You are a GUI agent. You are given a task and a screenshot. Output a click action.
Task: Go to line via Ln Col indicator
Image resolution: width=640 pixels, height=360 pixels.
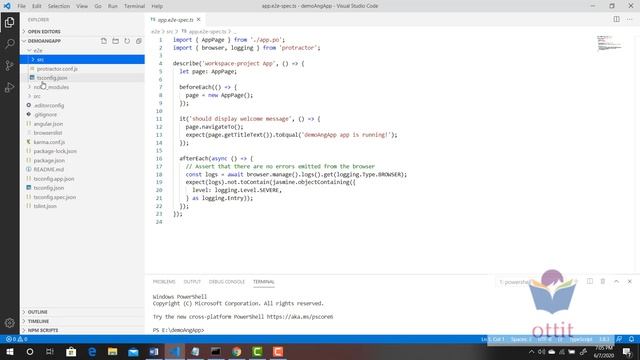493,339
